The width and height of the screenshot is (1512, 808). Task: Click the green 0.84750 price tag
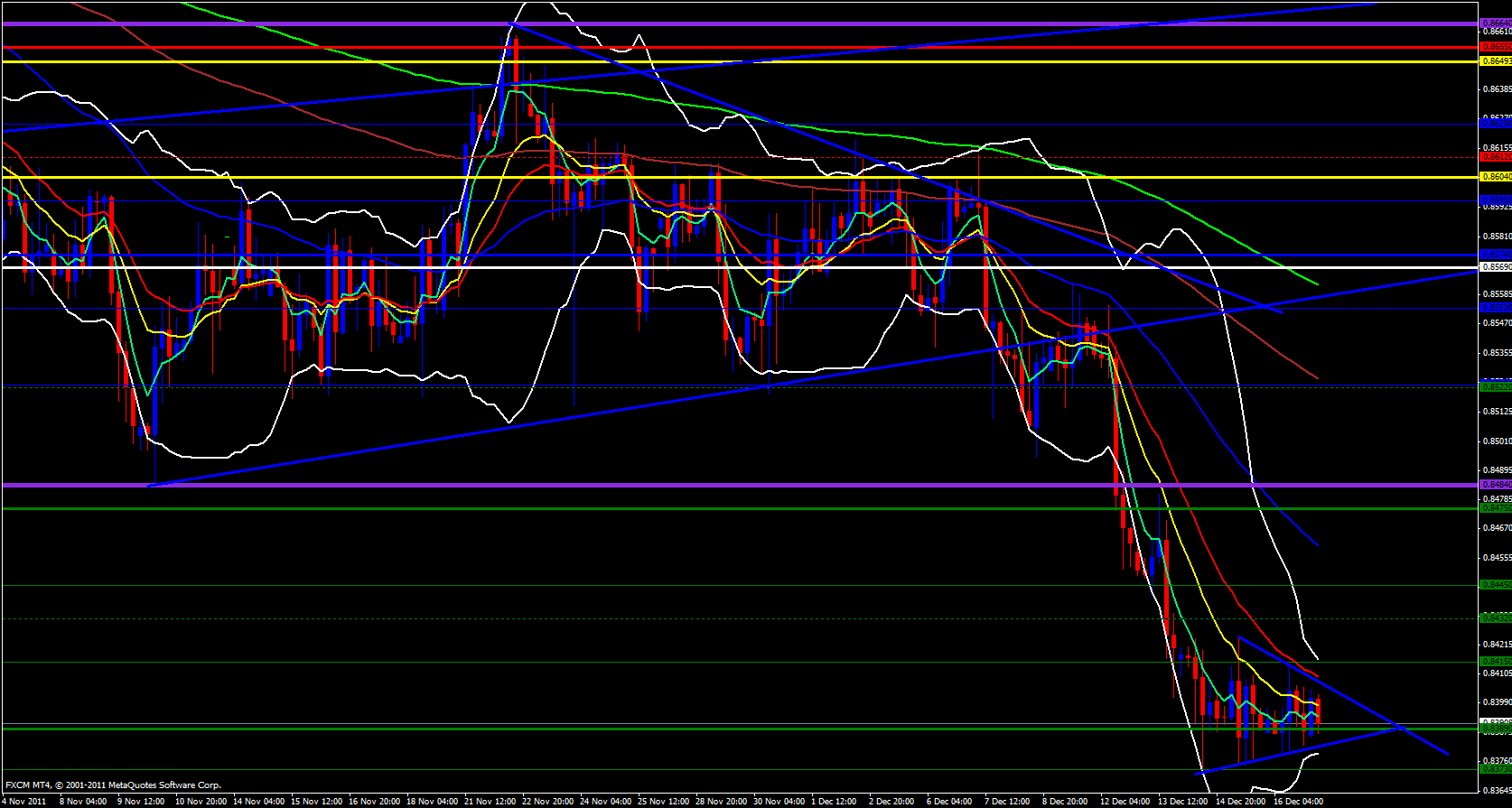click(x=1495, y=508)
